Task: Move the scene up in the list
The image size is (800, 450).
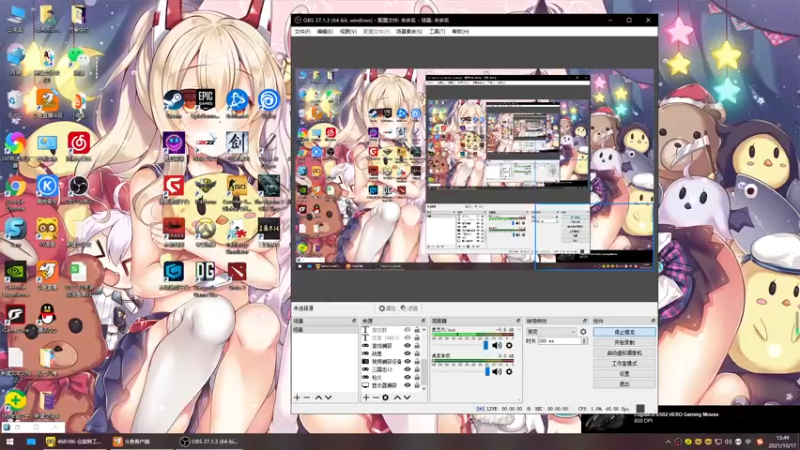Action: (318, 397)
